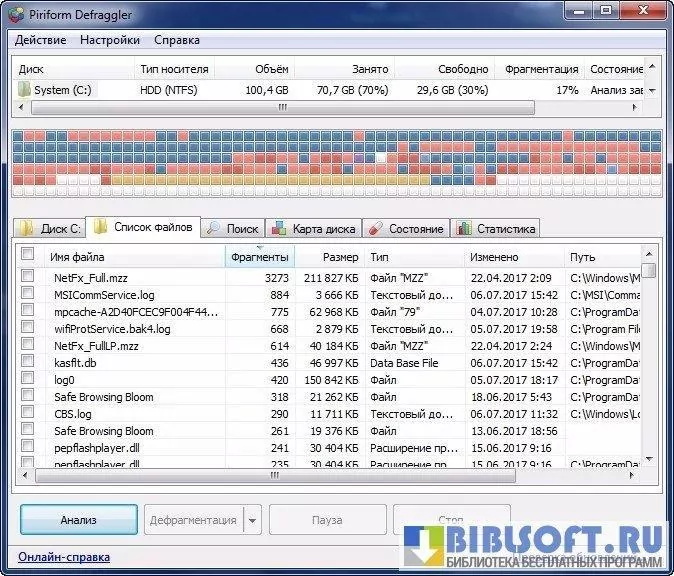The height and width of the screenshot is (576, 674).
Task: Open the Дефрагментация dropdown arrow
Action: [x=252, y=520]
